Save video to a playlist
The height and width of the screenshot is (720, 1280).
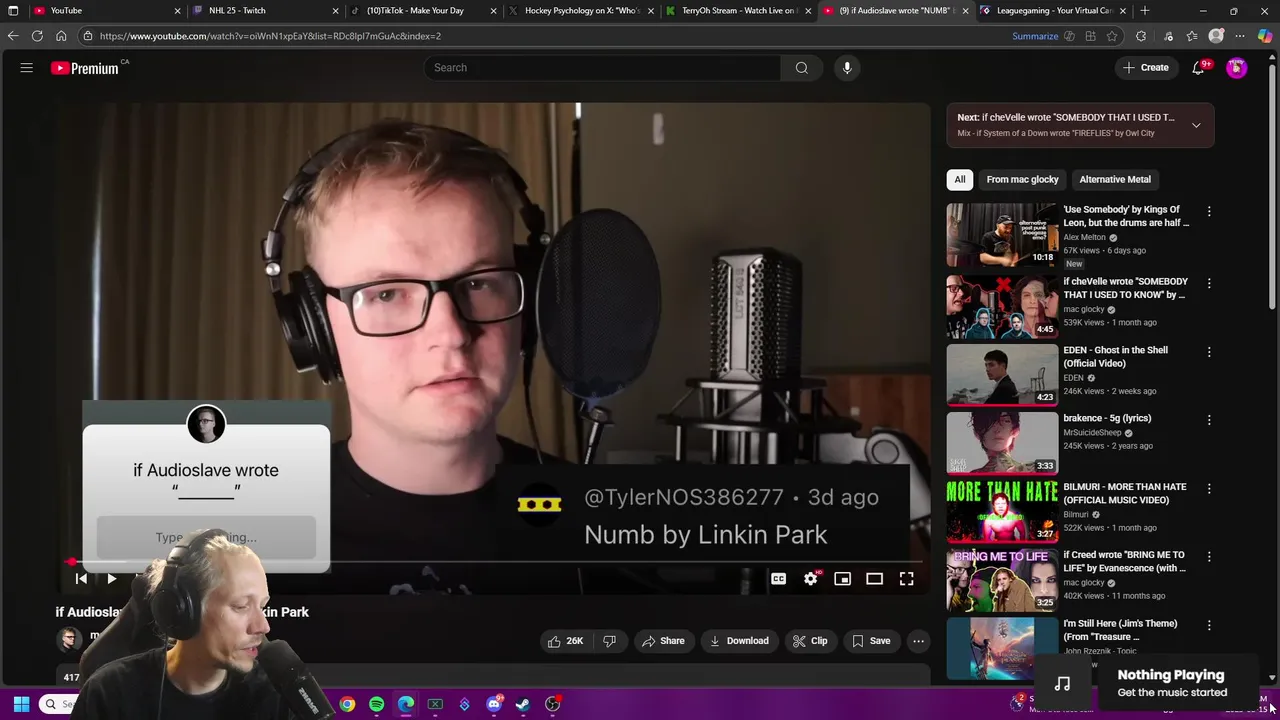coord(870,641)
